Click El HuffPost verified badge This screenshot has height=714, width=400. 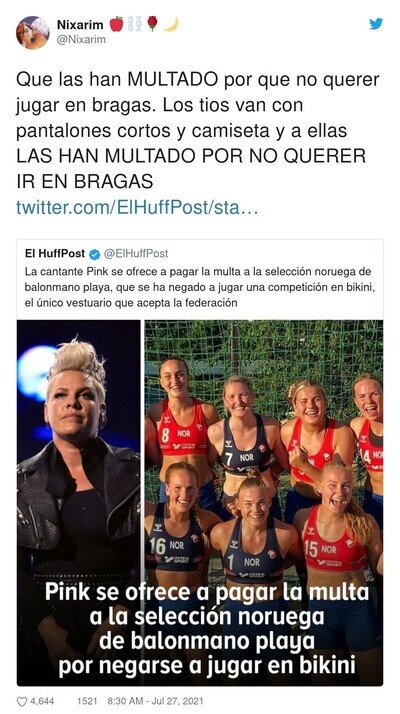tap(94, 254)
